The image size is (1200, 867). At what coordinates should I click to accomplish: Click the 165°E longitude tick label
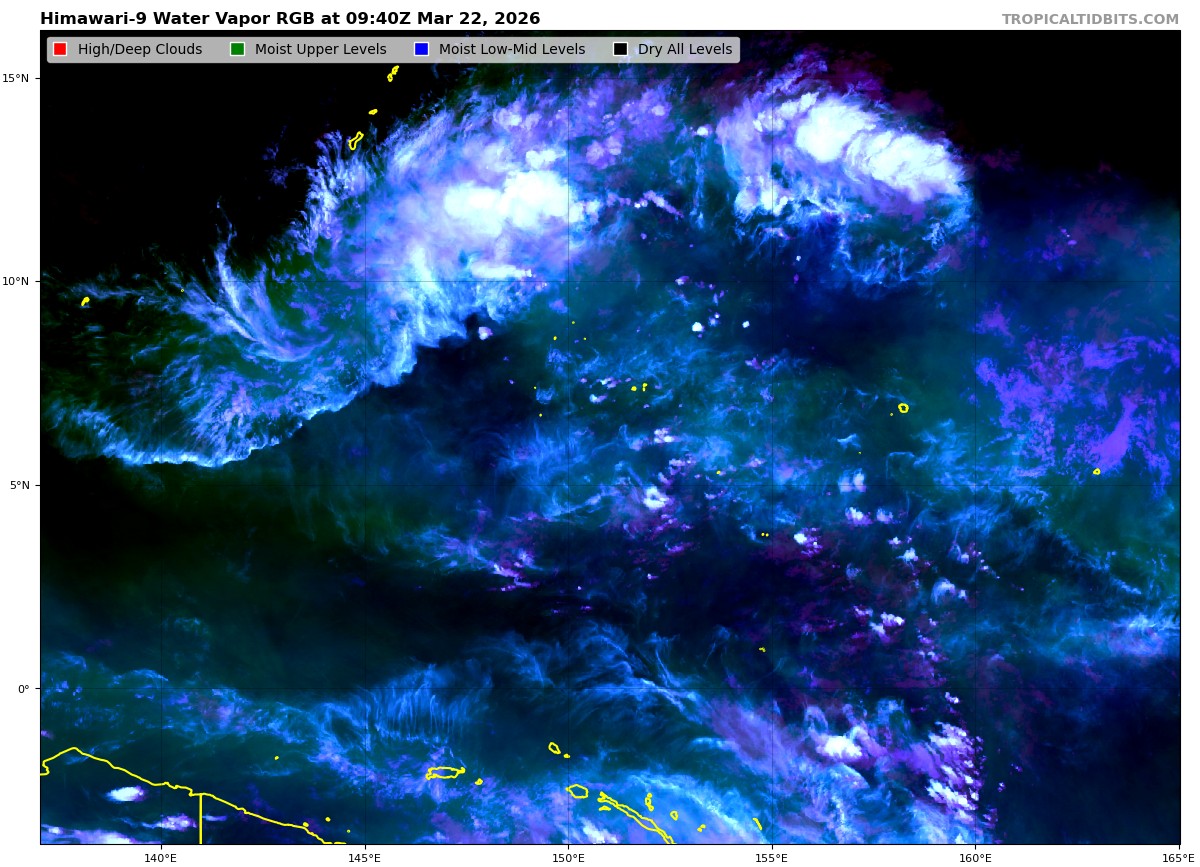pyautogui.click(x=1178, y=857)
